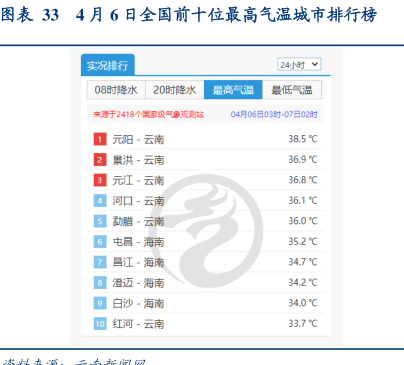Image resolution: width=404 pixels, height=365 pixels.
Task: Click the blue rank 8 badge
Action: (100, 283)
